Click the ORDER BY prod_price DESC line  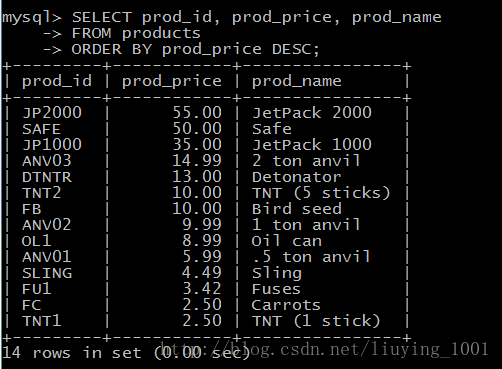click(x=195, y=49)
